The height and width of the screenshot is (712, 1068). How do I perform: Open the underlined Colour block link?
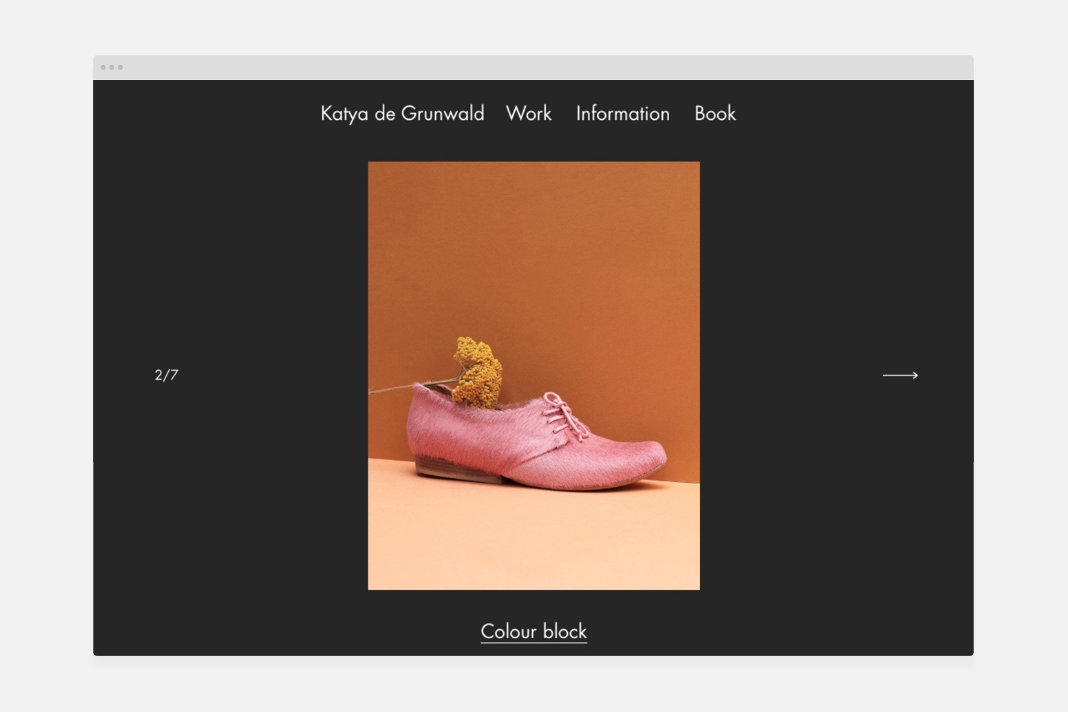[x=533, y=632]
